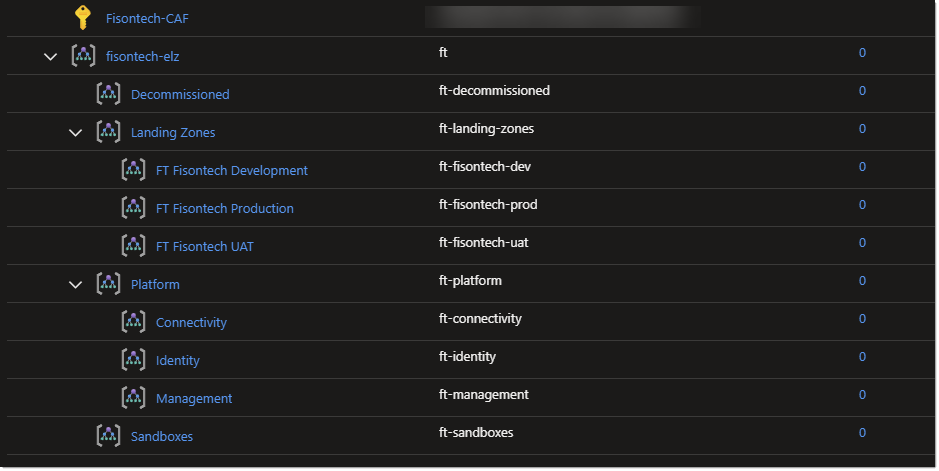This screenshot has width=939, height=471.
Task: Click the Connectivity group icon
Action: (x=134, y=321)
